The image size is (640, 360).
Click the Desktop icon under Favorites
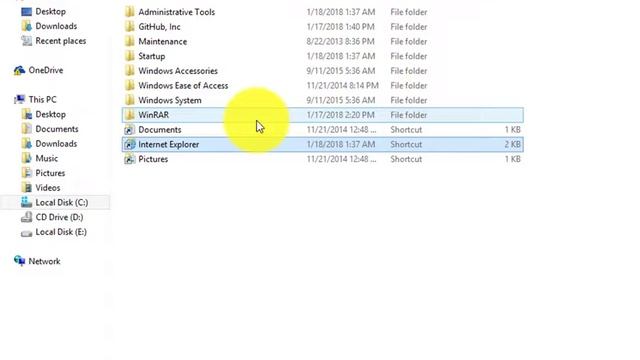point(27,12)
